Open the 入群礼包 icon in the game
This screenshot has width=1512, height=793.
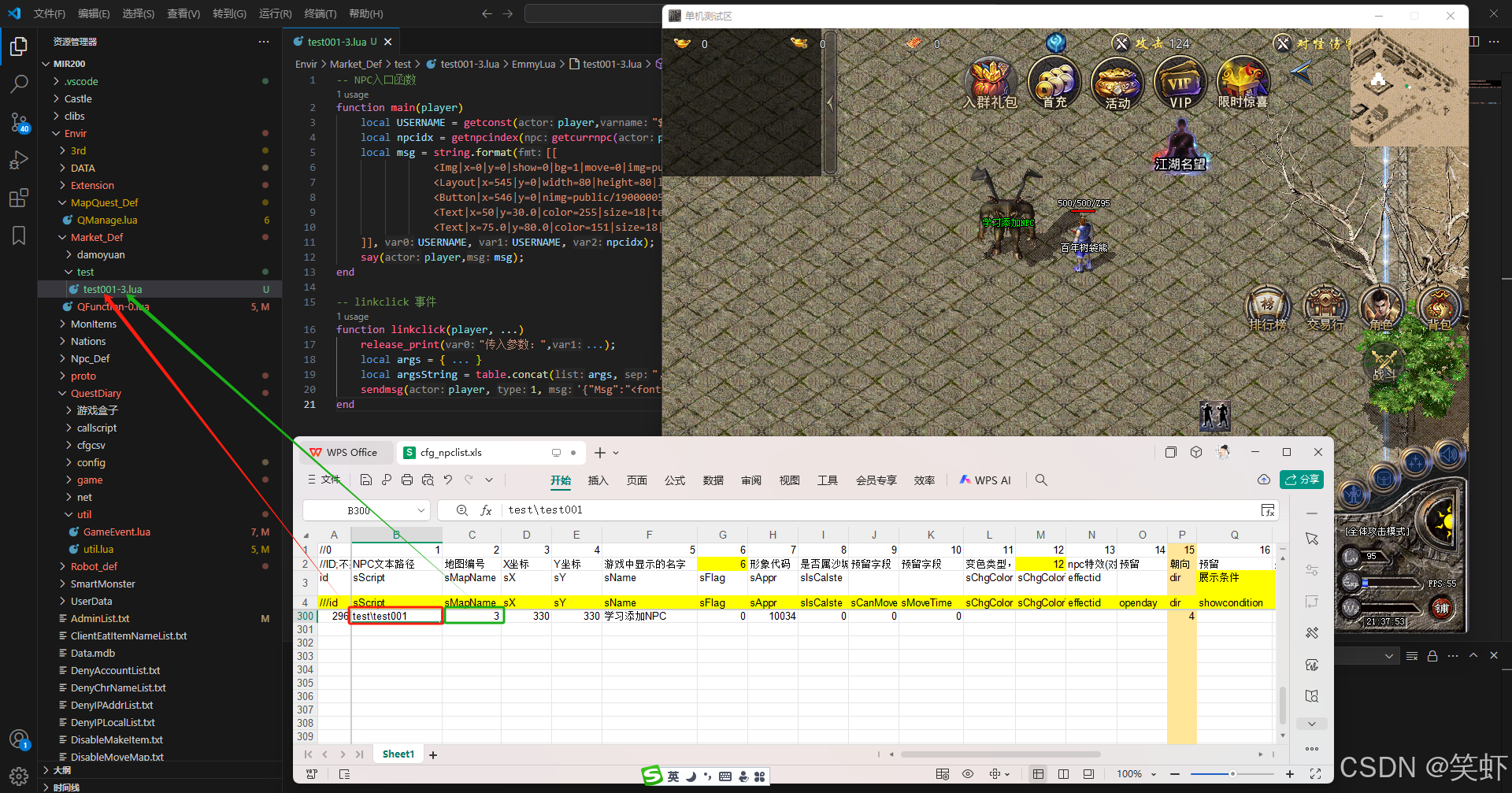point(990,83)
